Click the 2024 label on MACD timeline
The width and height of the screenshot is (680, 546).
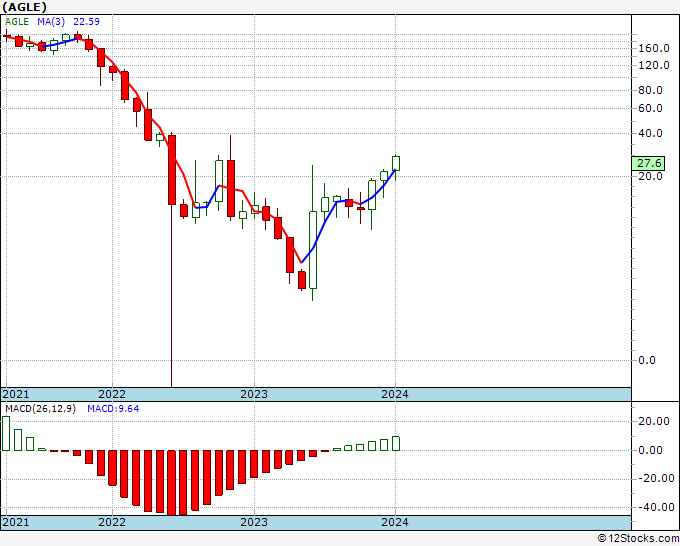coord(395,522)
